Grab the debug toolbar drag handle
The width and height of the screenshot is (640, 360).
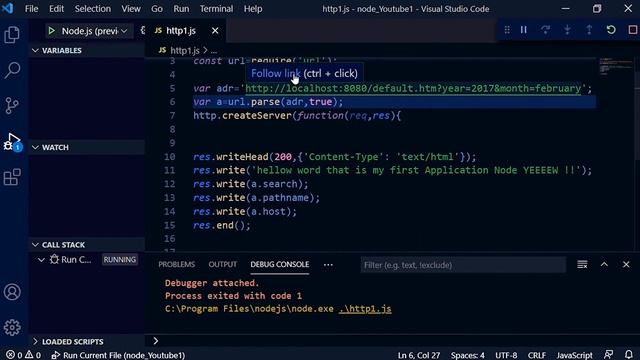[507, 30]
